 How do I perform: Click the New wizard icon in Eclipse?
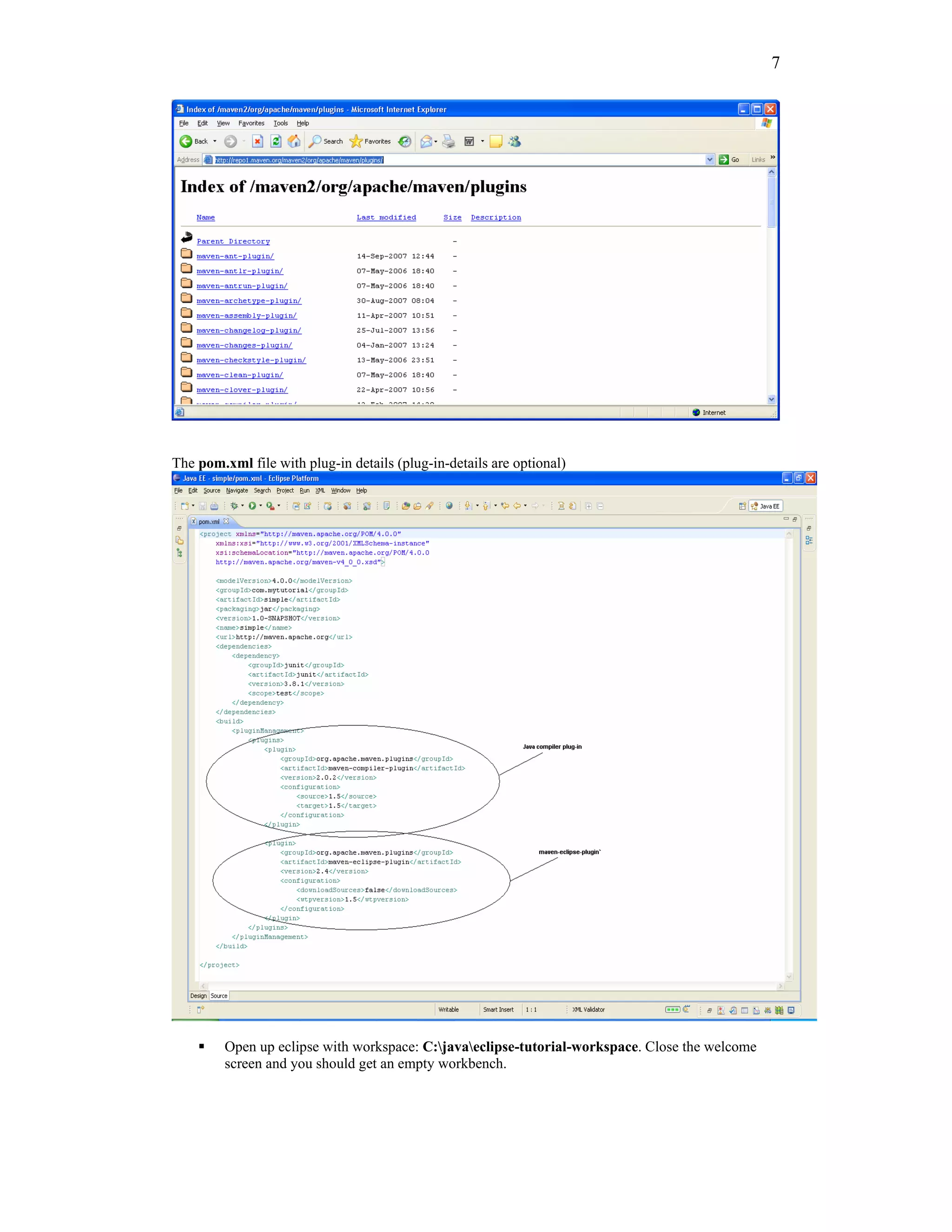click(x=185, y=506)
